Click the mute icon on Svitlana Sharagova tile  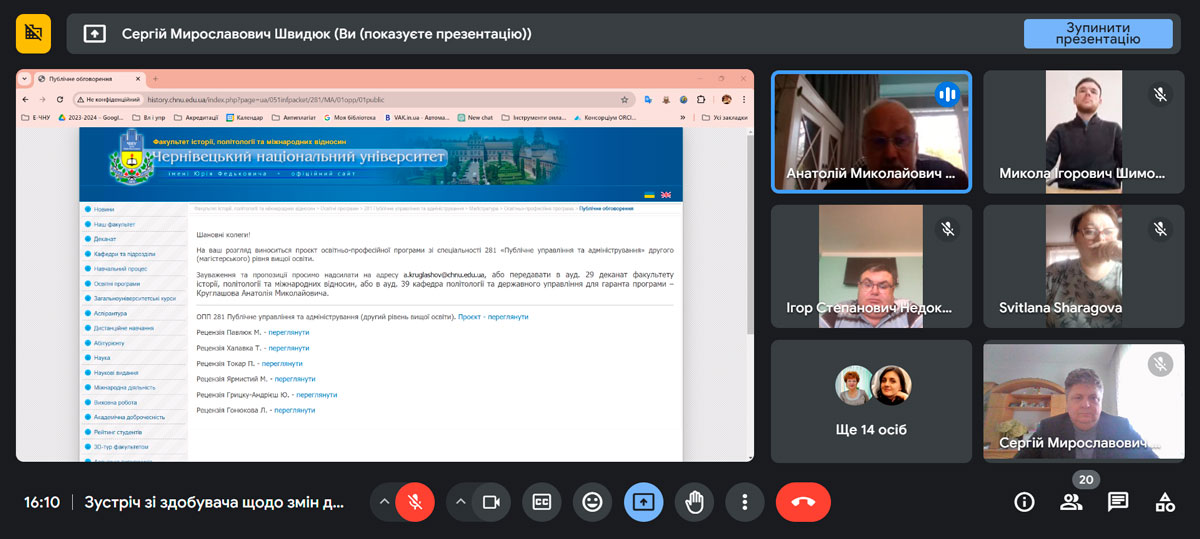1160,229
